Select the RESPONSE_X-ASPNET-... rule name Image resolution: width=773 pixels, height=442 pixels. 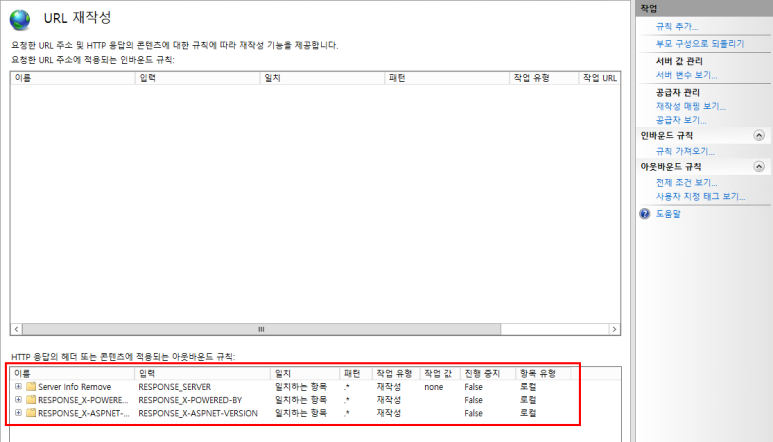pyautogui.click(x=83, y=413)
